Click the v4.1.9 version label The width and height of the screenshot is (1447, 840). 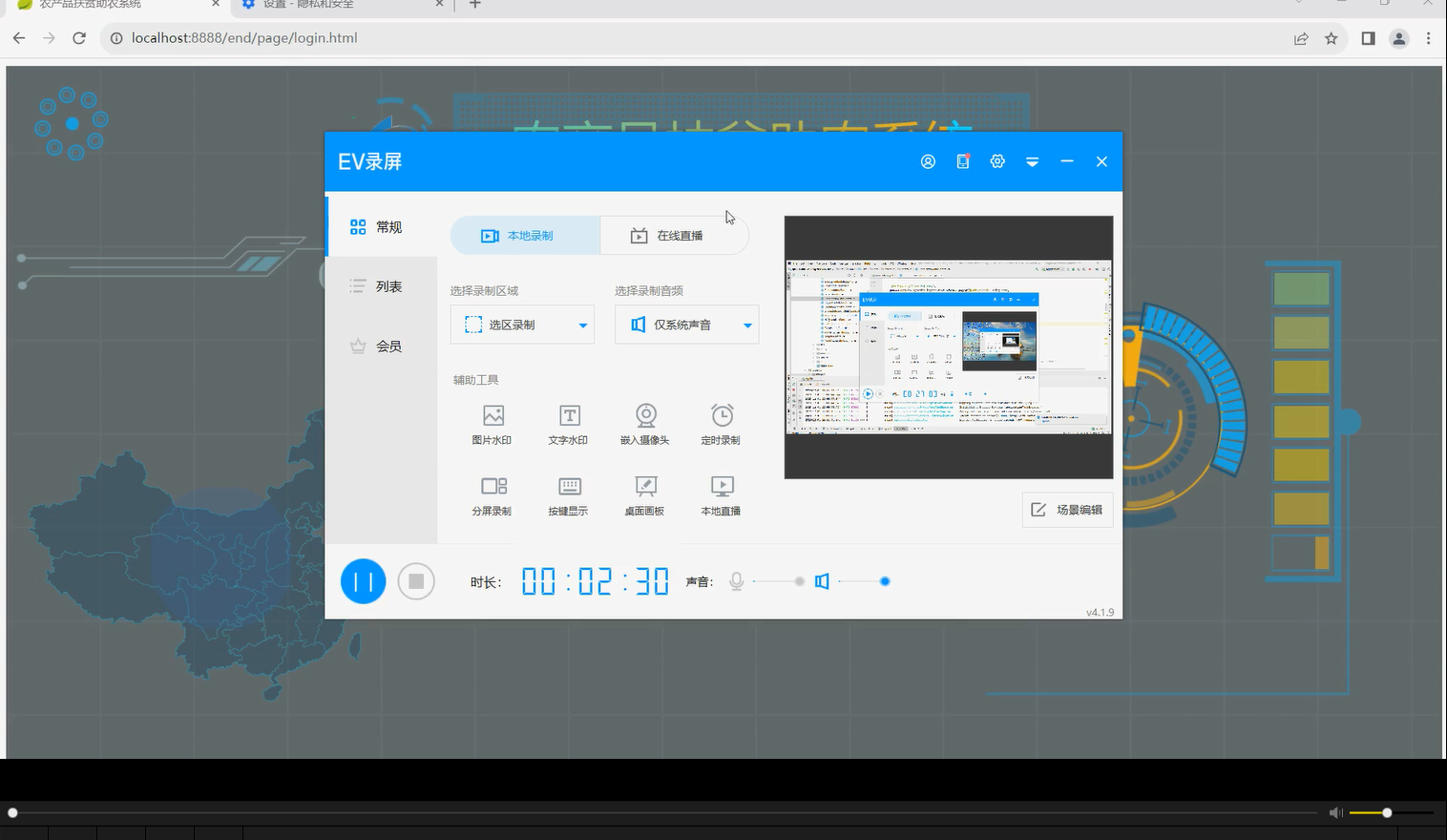pos(1100,612)
